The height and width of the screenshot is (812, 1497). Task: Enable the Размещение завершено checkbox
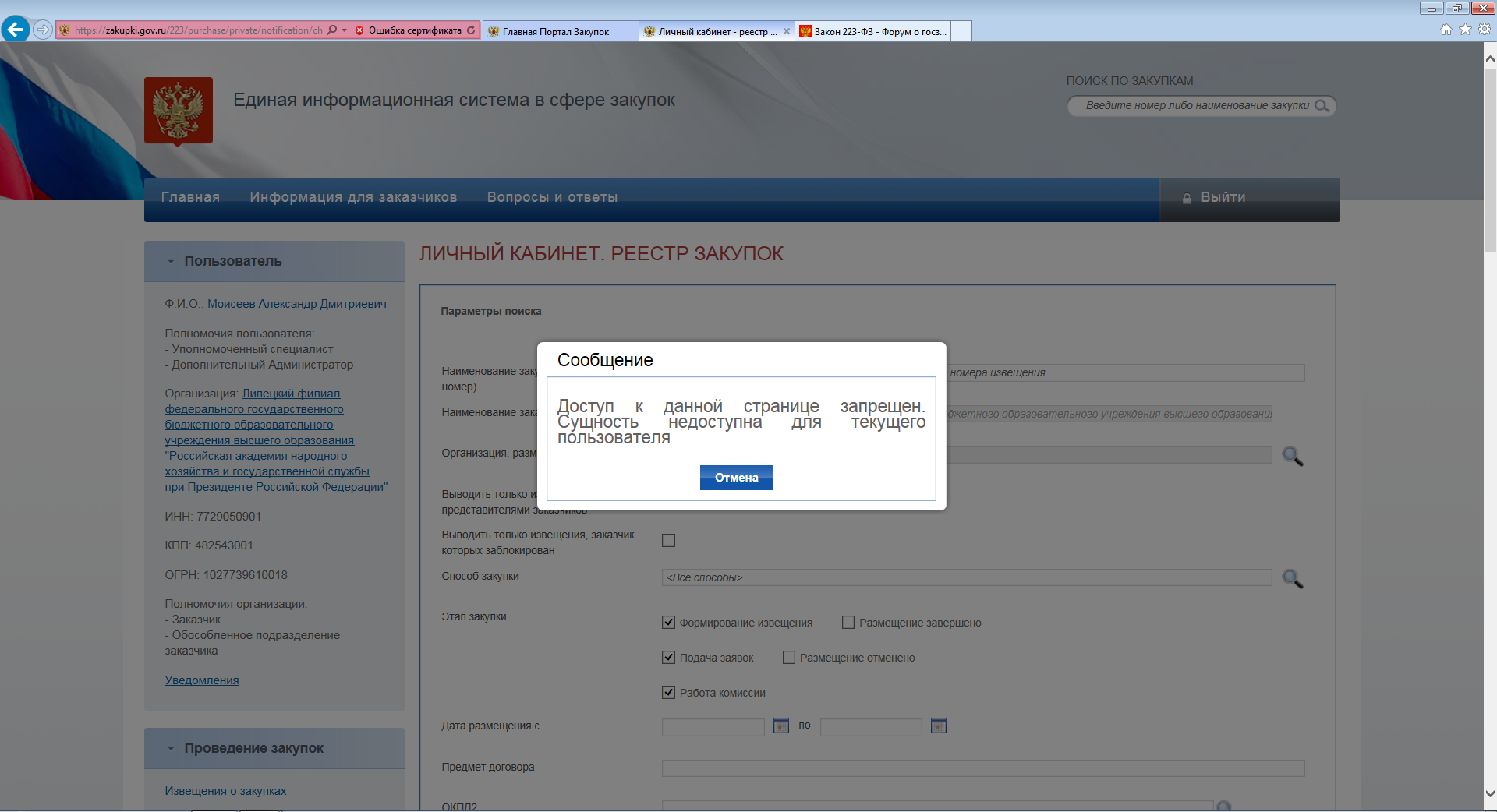click(848, 622)
